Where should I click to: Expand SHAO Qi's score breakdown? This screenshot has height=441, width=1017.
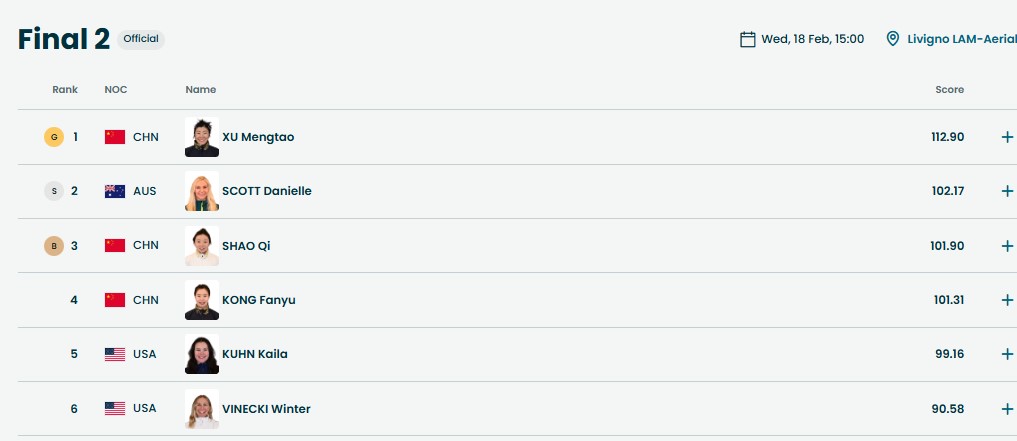point(1006,246)
